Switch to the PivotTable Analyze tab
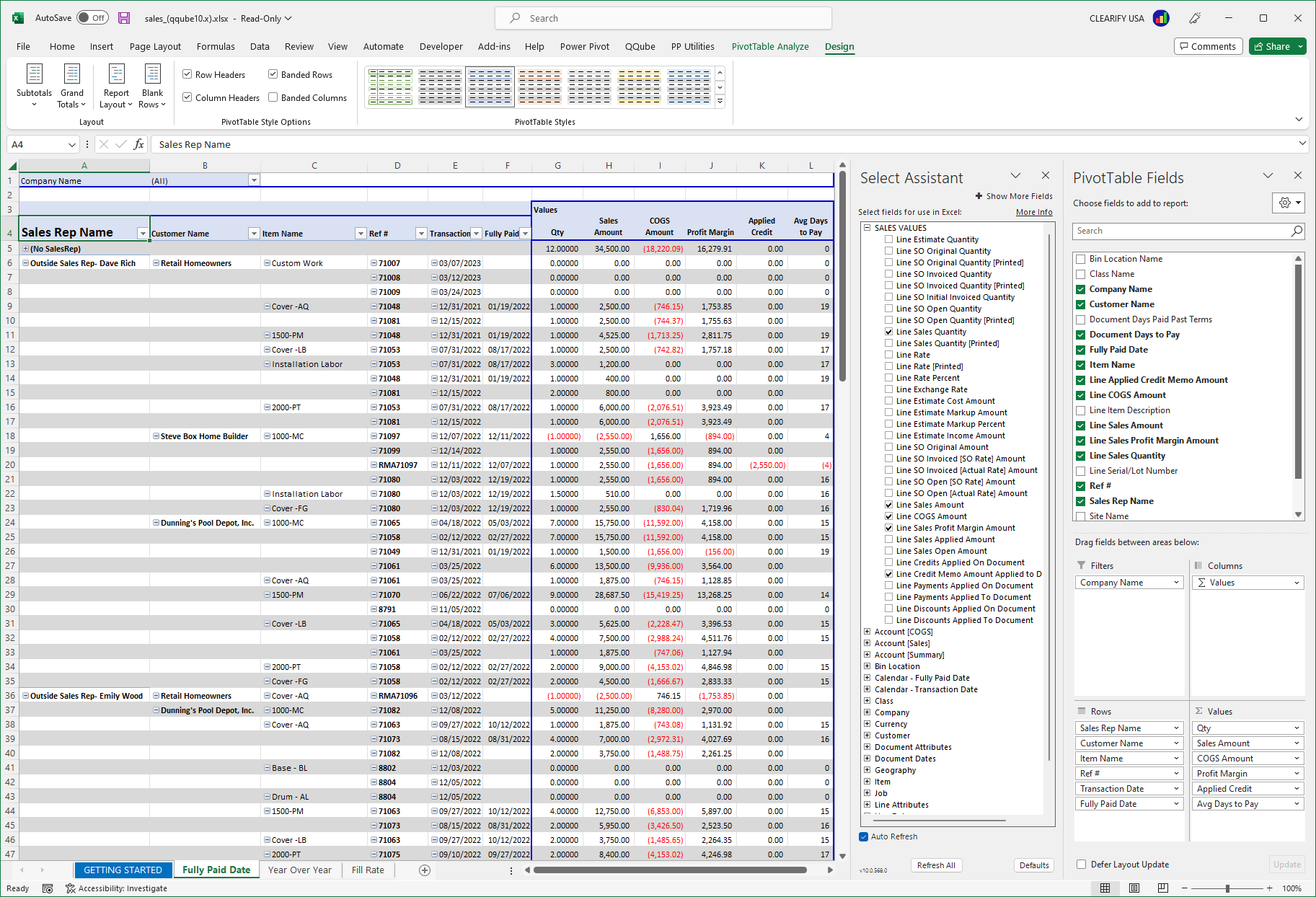Viewport: 1316px width, 897px height. coord(770,46)
